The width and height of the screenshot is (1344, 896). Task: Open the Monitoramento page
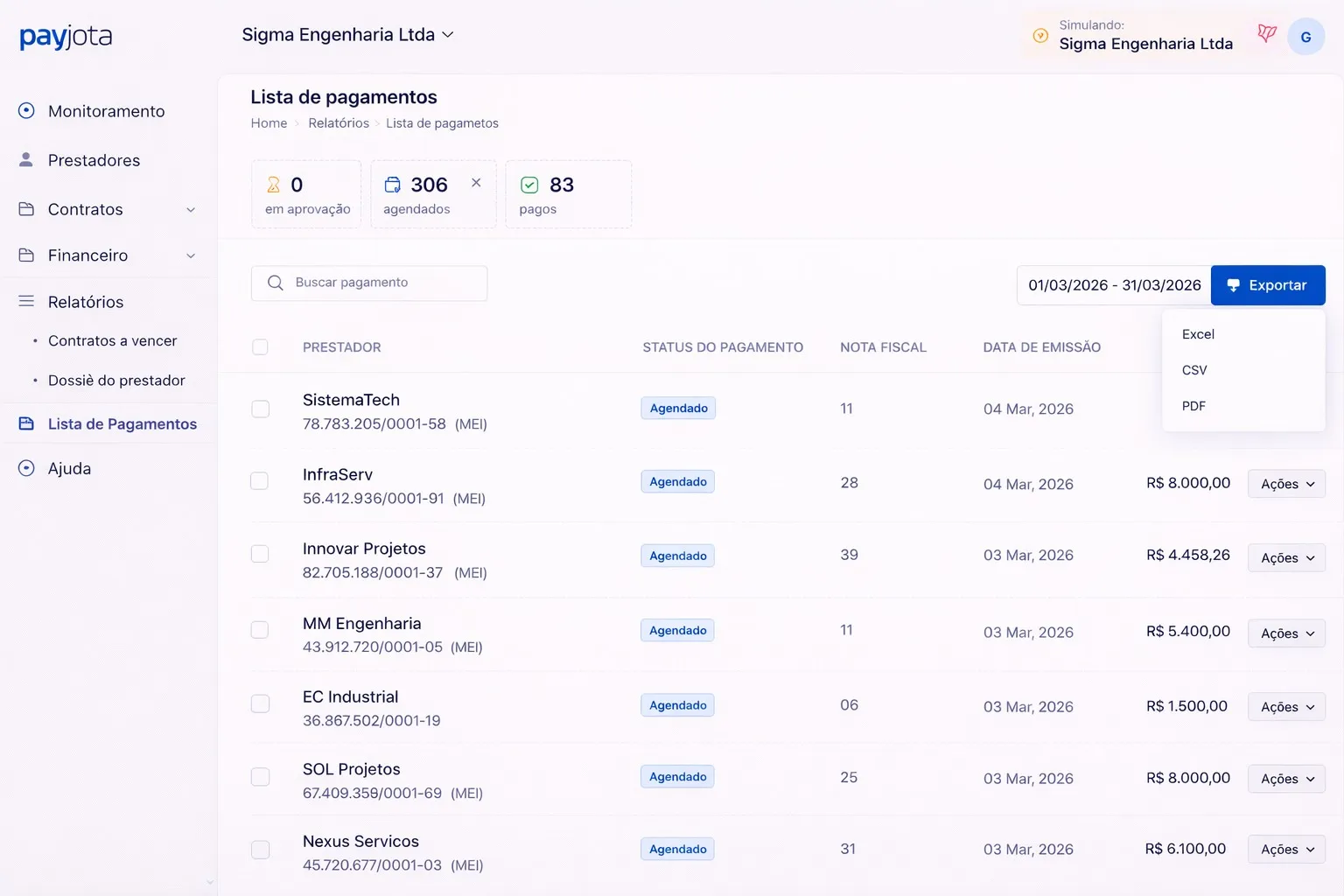[x=106, y=111]
